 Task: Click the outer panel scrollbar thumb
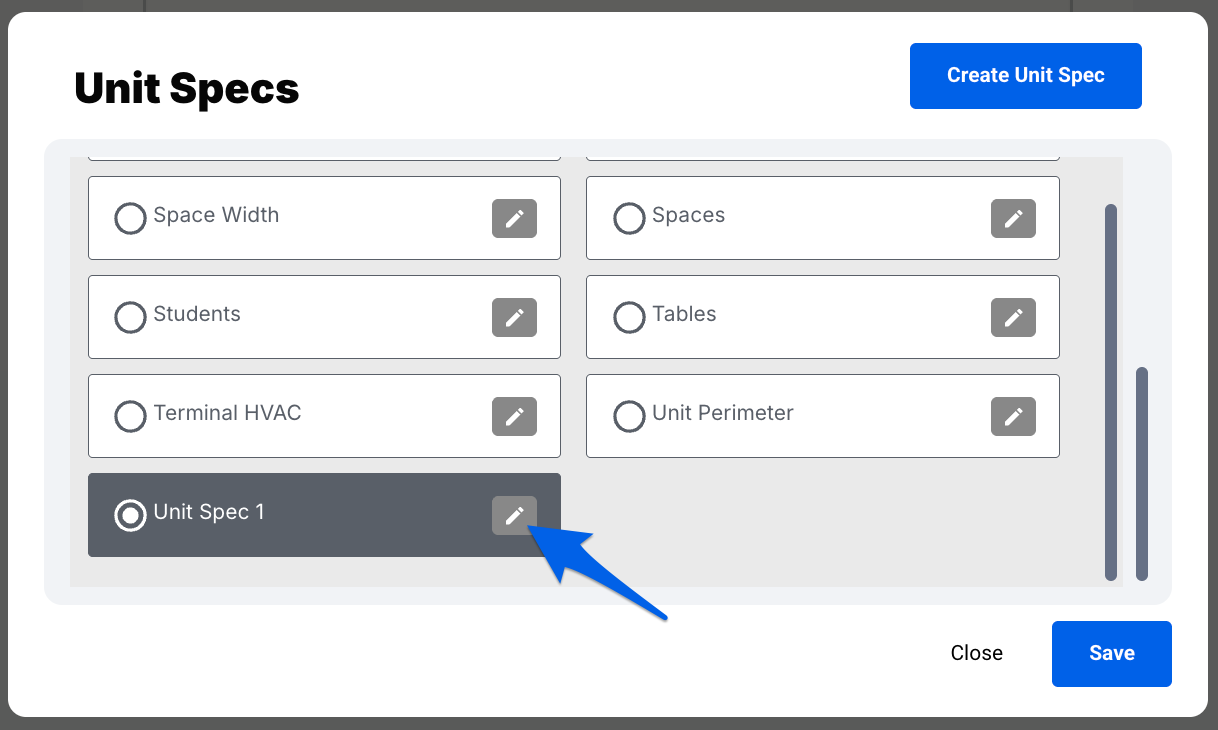pos(1142,473)
